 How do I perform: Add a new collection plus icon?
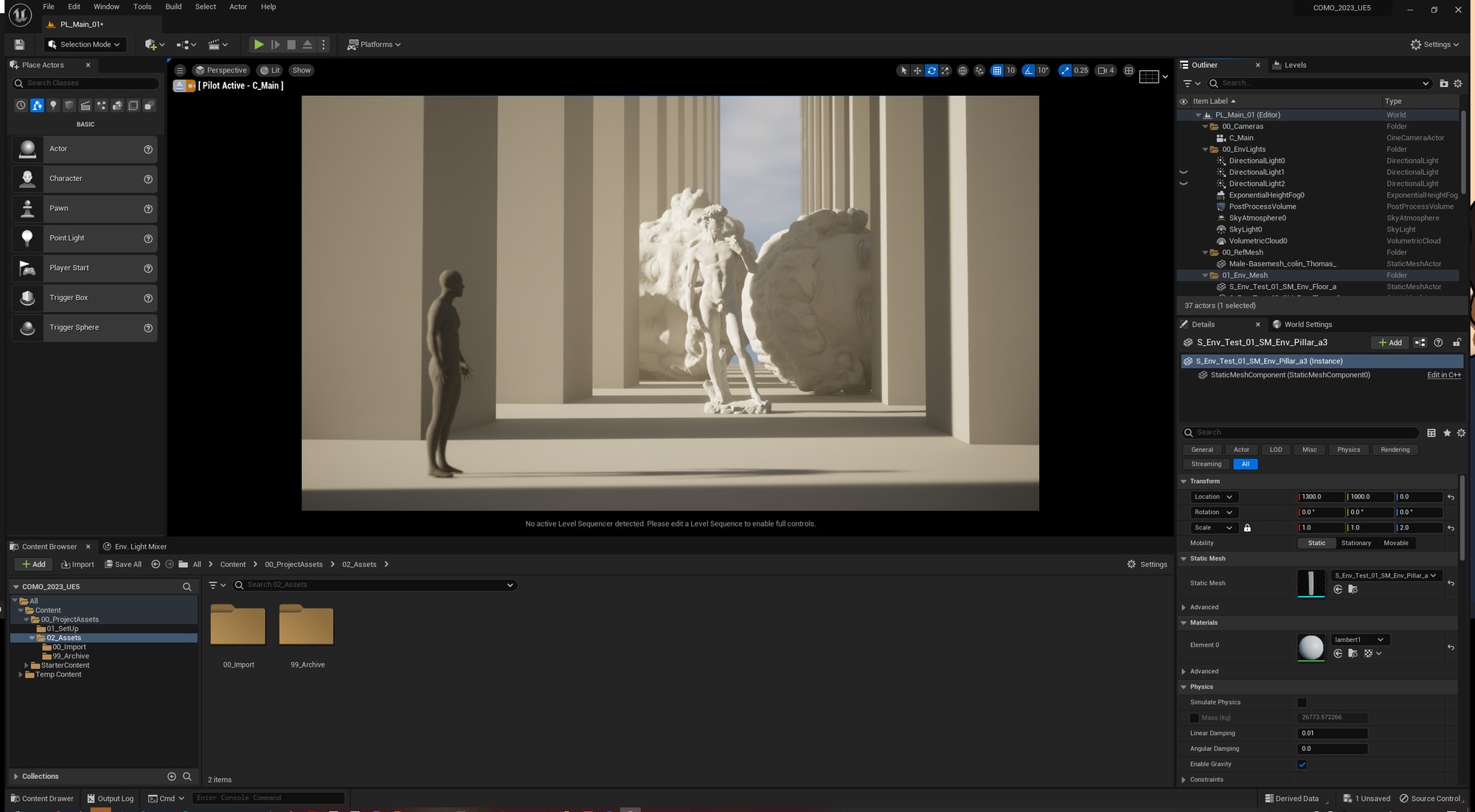172,777
